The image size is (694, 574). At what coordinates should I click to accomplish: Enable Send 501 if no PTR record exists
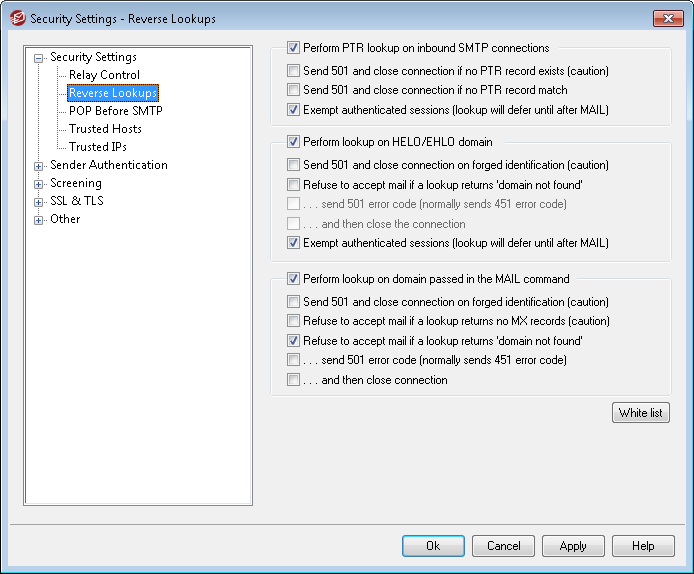(293, 71)
